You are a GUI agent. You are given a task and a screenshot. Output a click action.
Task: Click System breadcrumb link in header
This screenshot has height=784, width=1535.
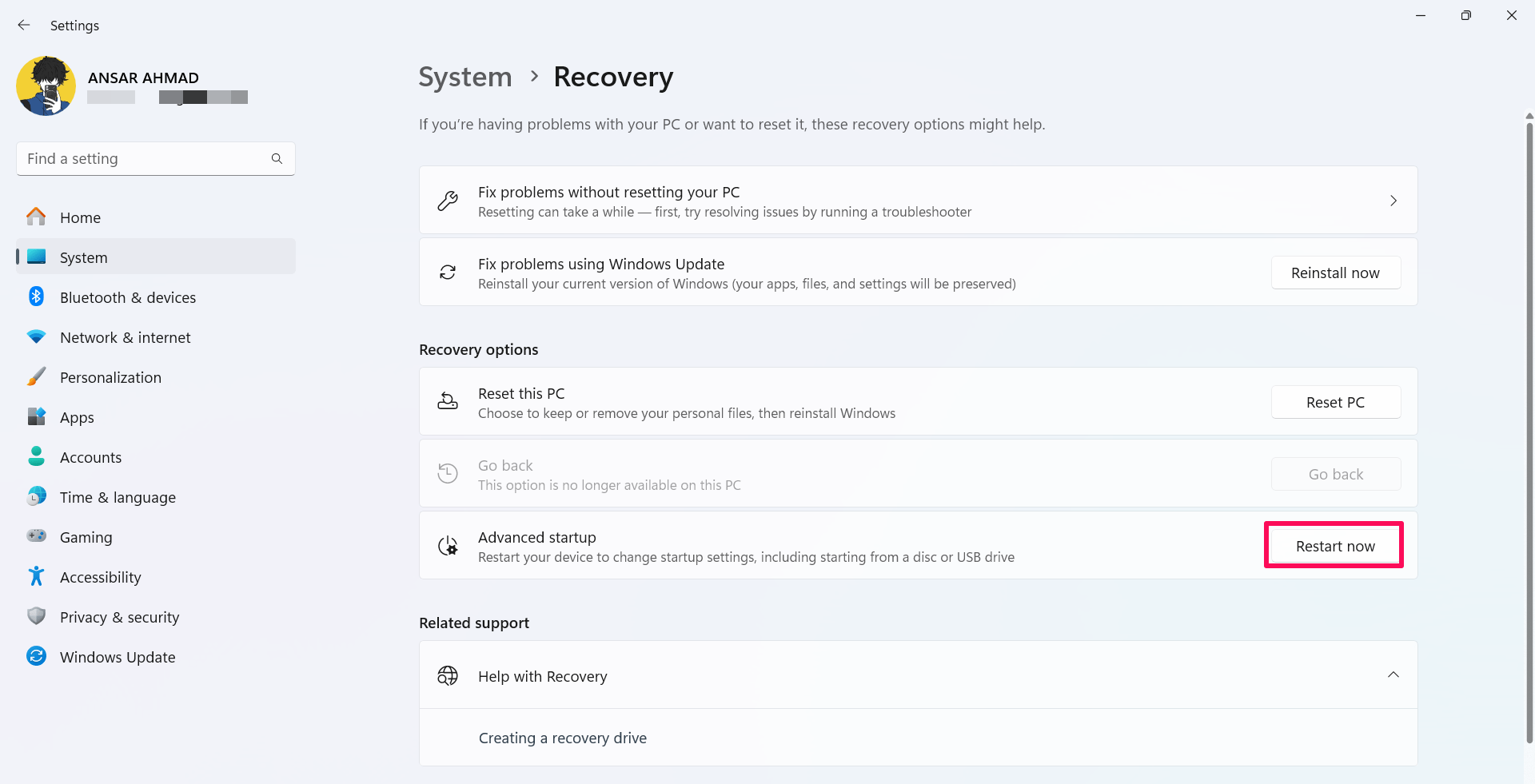(x=465, y=77)
